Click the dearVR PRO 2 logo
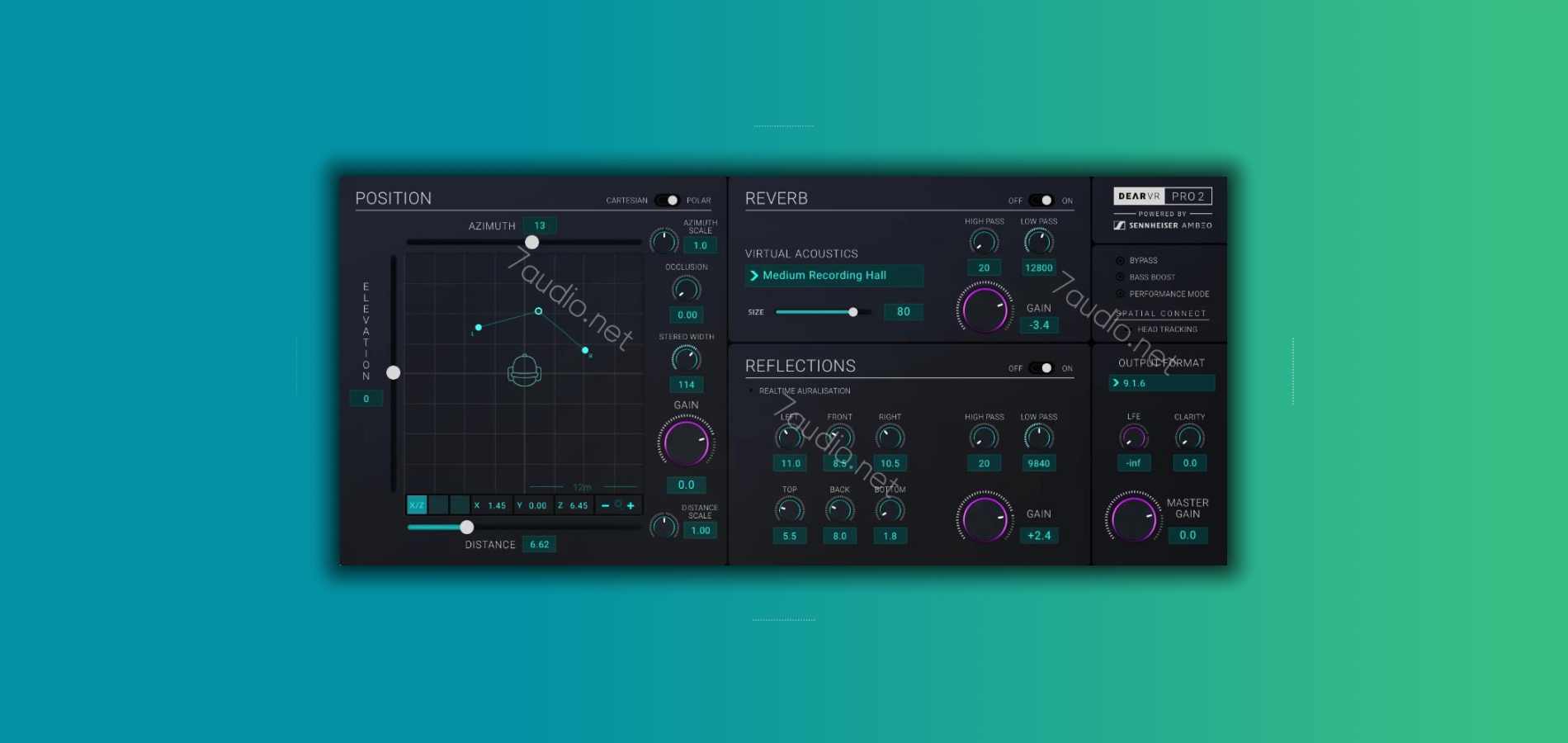 pyautogui.click(x=1163, y=196)
